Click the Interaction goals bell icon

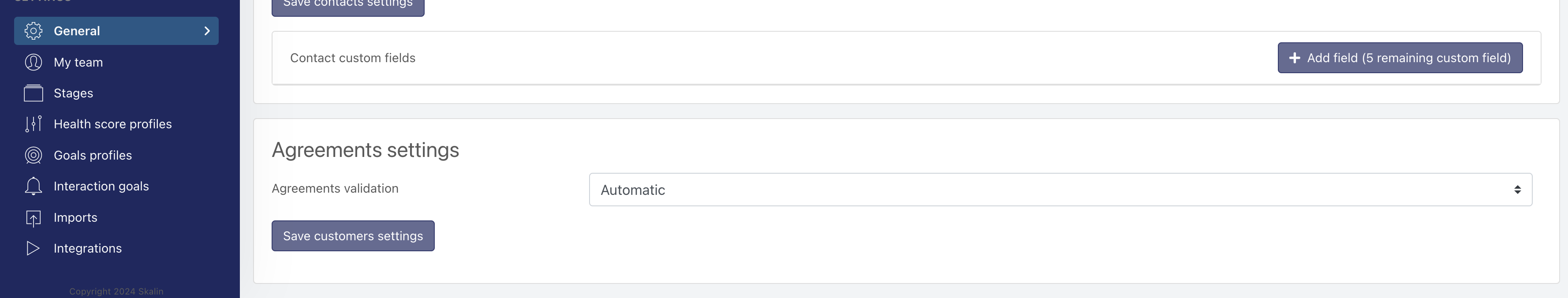[x=34, y=186]
